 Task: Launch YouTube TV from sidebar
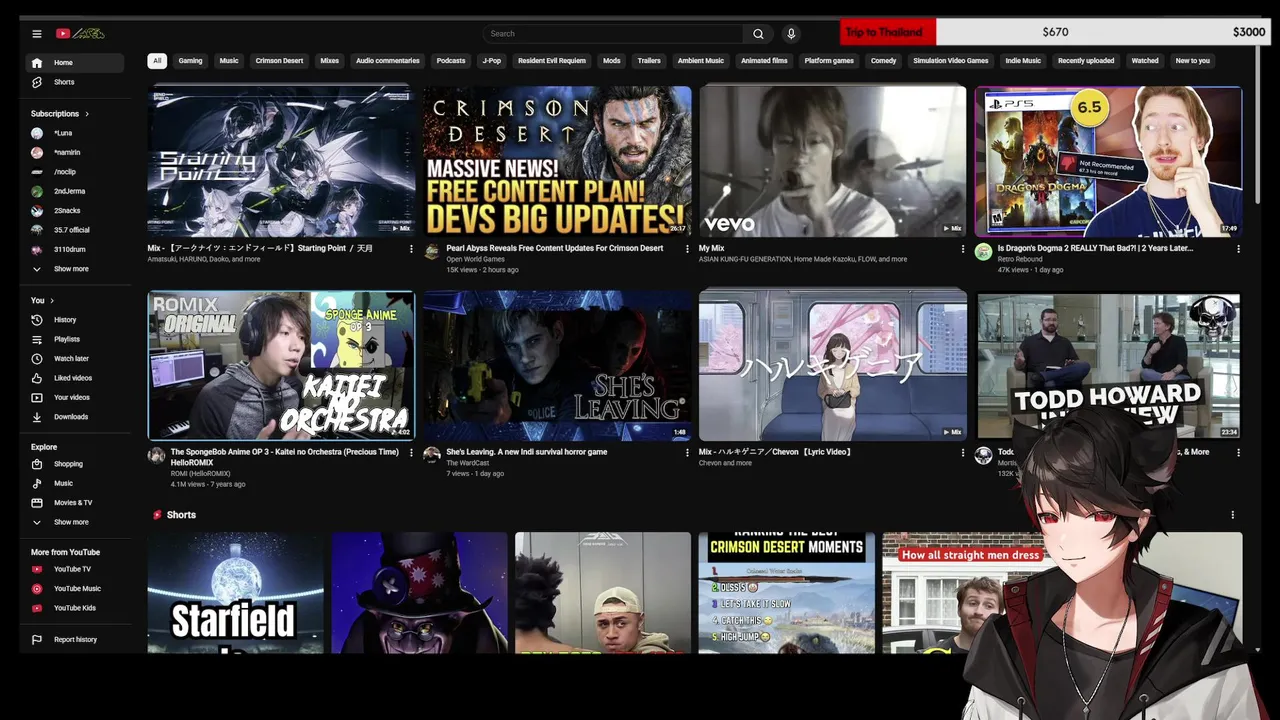(75, 569)
